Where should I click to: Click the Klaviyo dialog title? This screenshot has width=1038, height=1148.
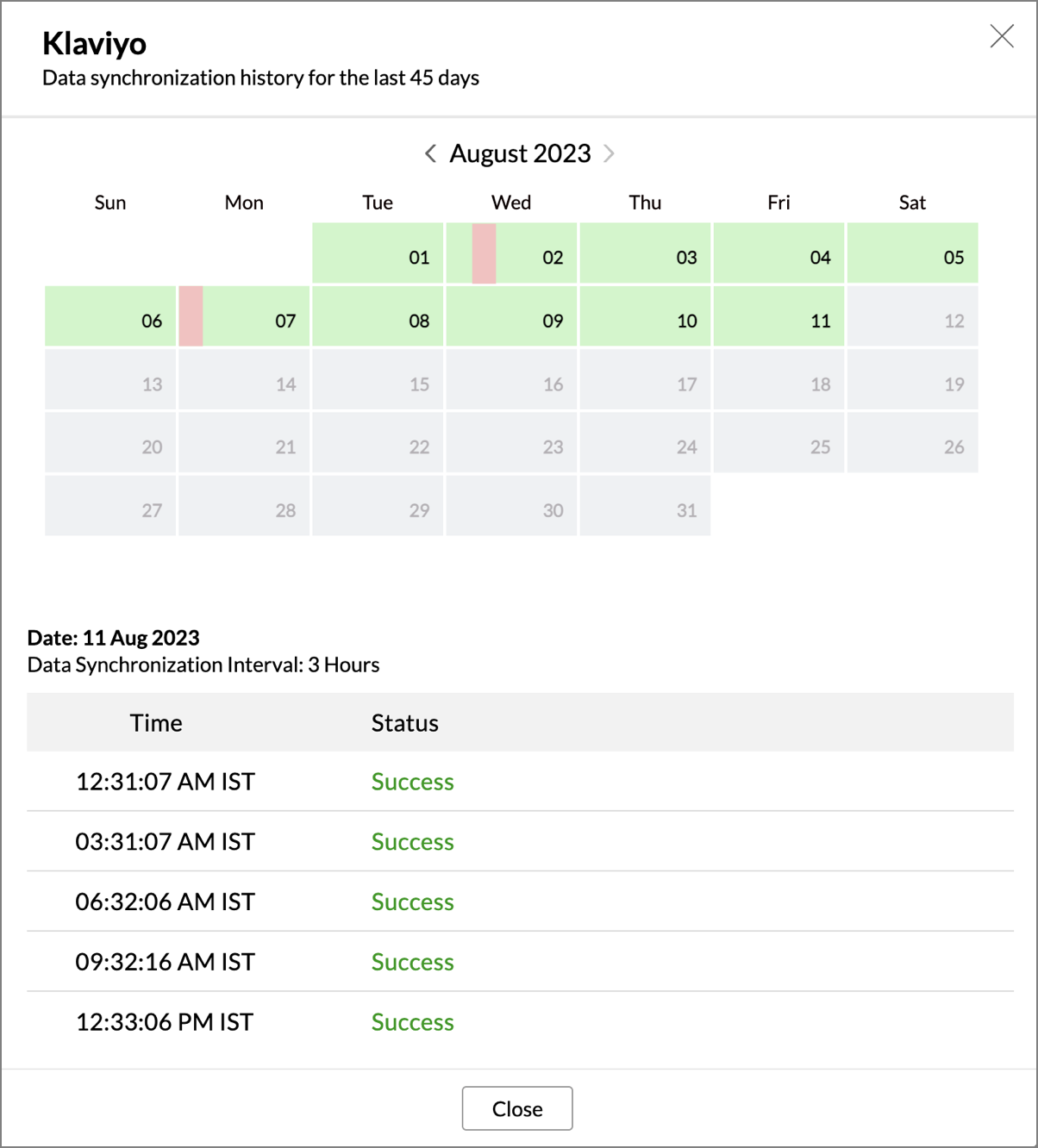[x=95, y=43]
